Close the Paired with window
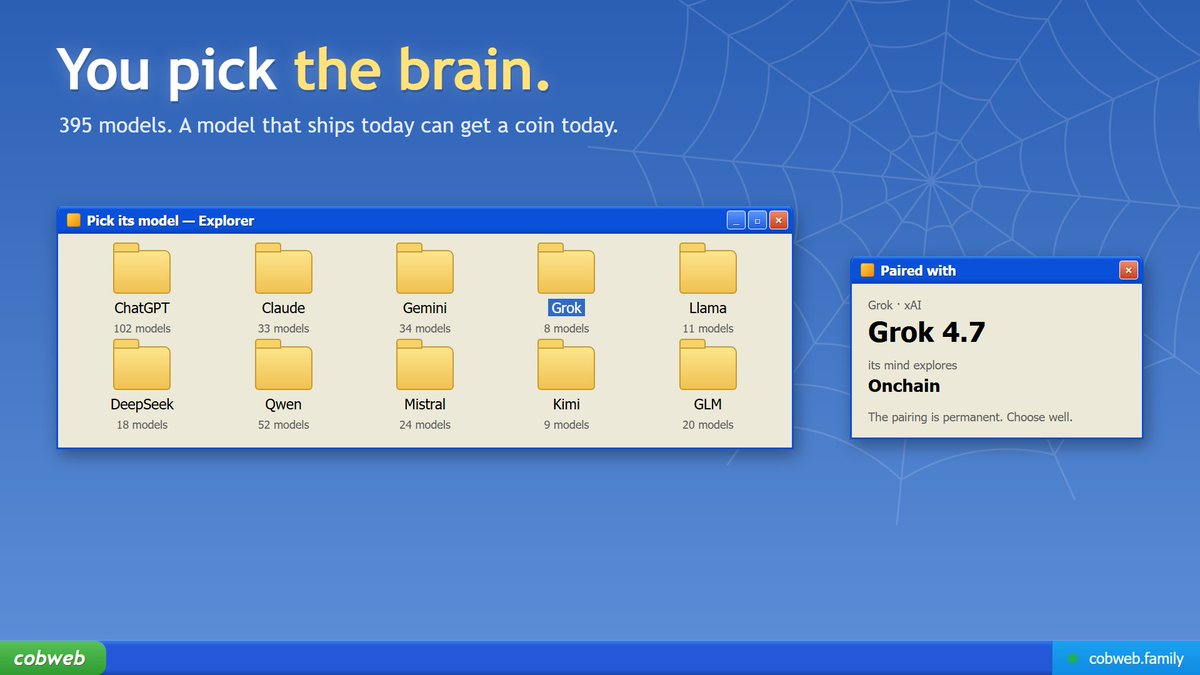Image resolution: width=1200 pixels, height=675 pixels. [1128, 270]
